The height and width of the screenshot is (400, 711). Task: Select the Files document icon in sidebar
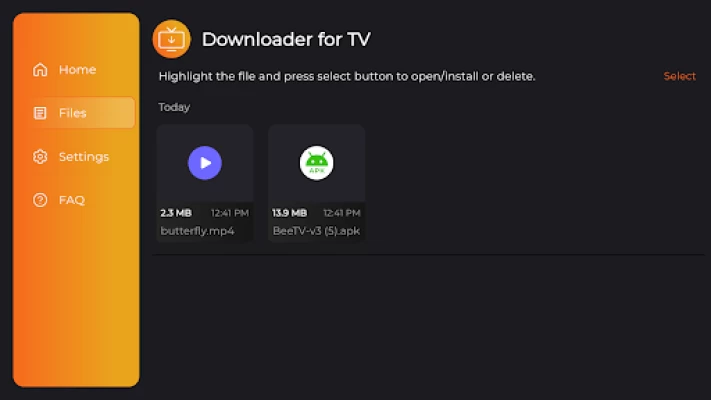click(40, 113)
